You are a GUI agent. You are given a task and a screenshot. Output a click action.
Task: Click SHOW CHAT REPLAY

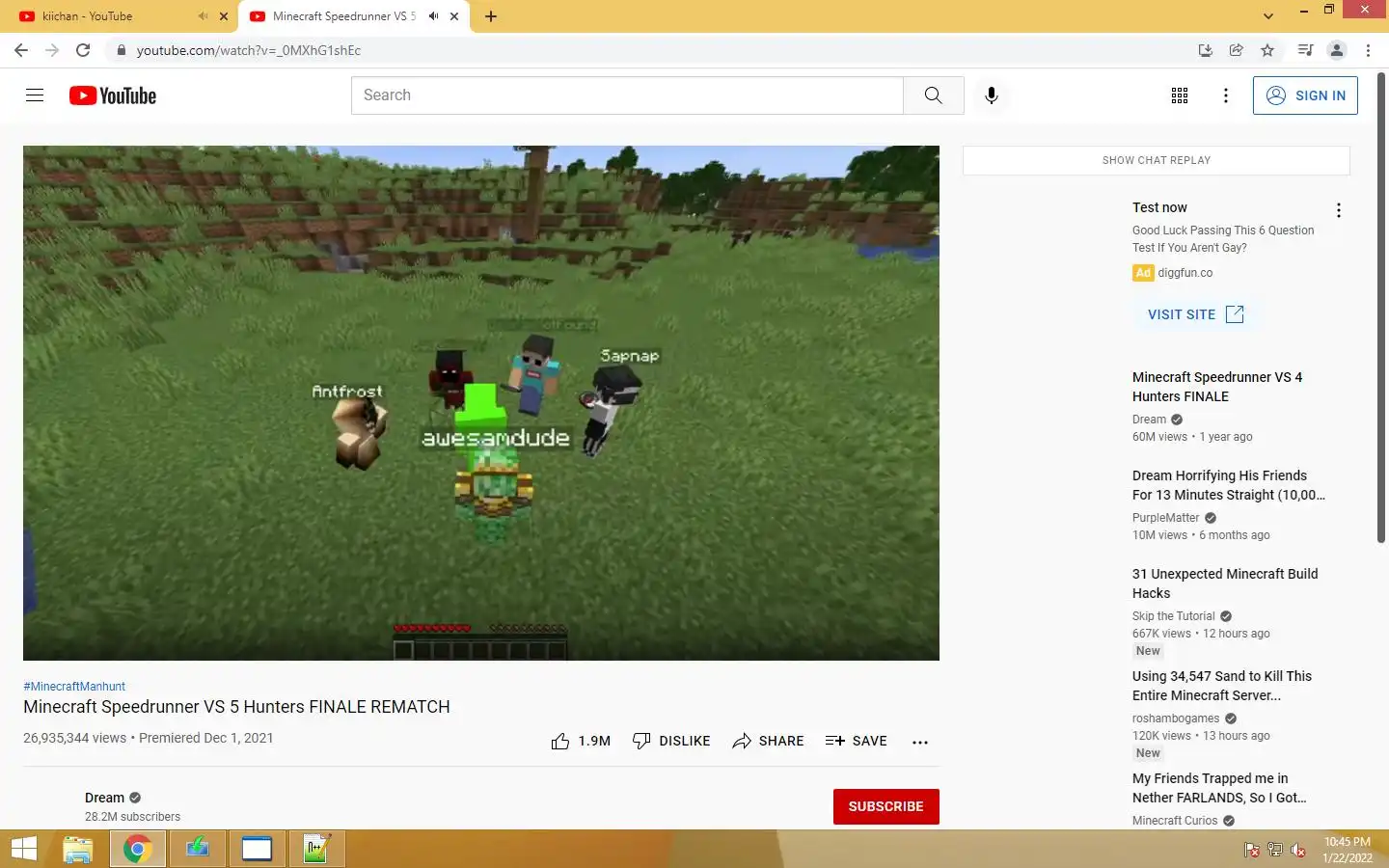(1156, 160)
